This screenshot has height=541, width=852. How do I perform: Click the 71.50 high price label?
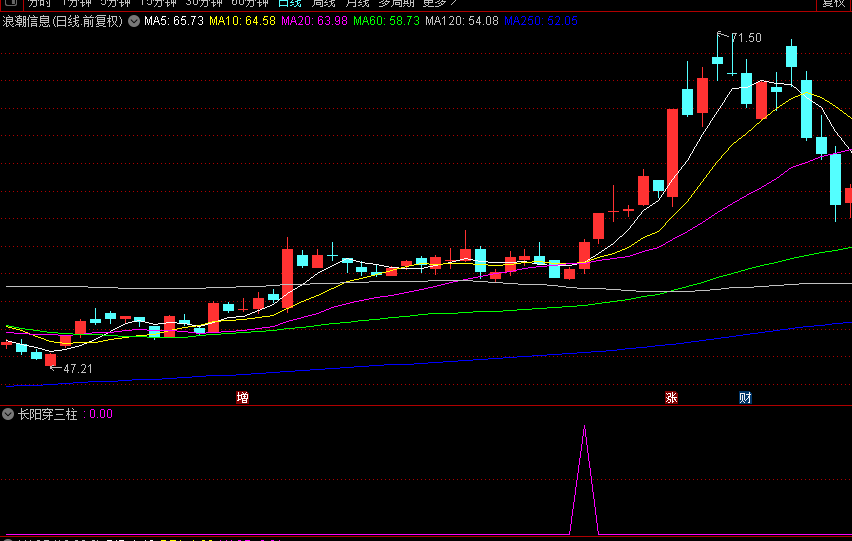click(747, 38)
